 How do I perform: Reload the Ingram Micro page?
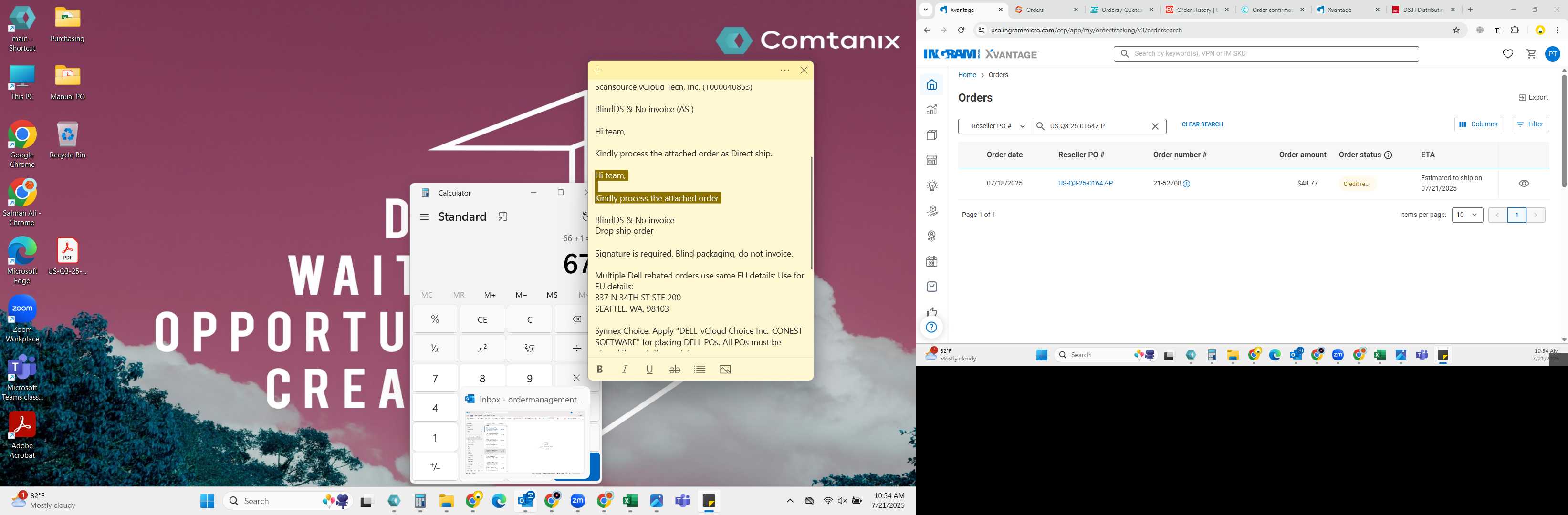tap(961, 31)
